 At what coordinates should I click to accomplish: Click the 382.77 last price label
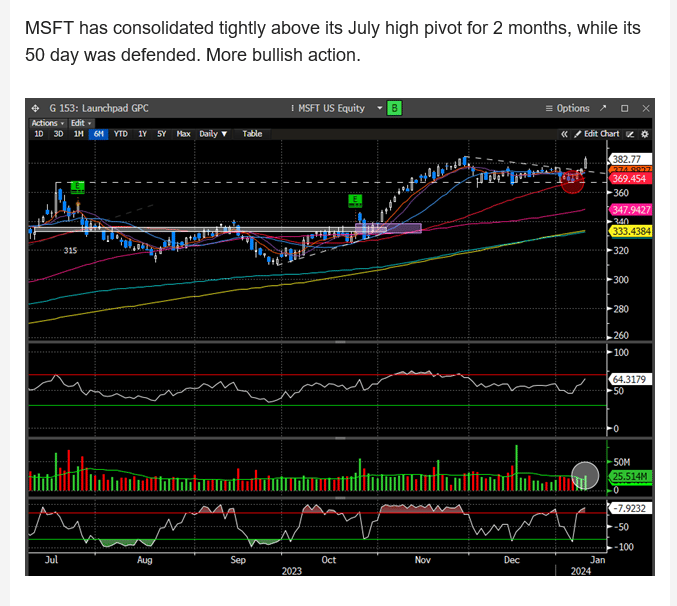(630, 159)
